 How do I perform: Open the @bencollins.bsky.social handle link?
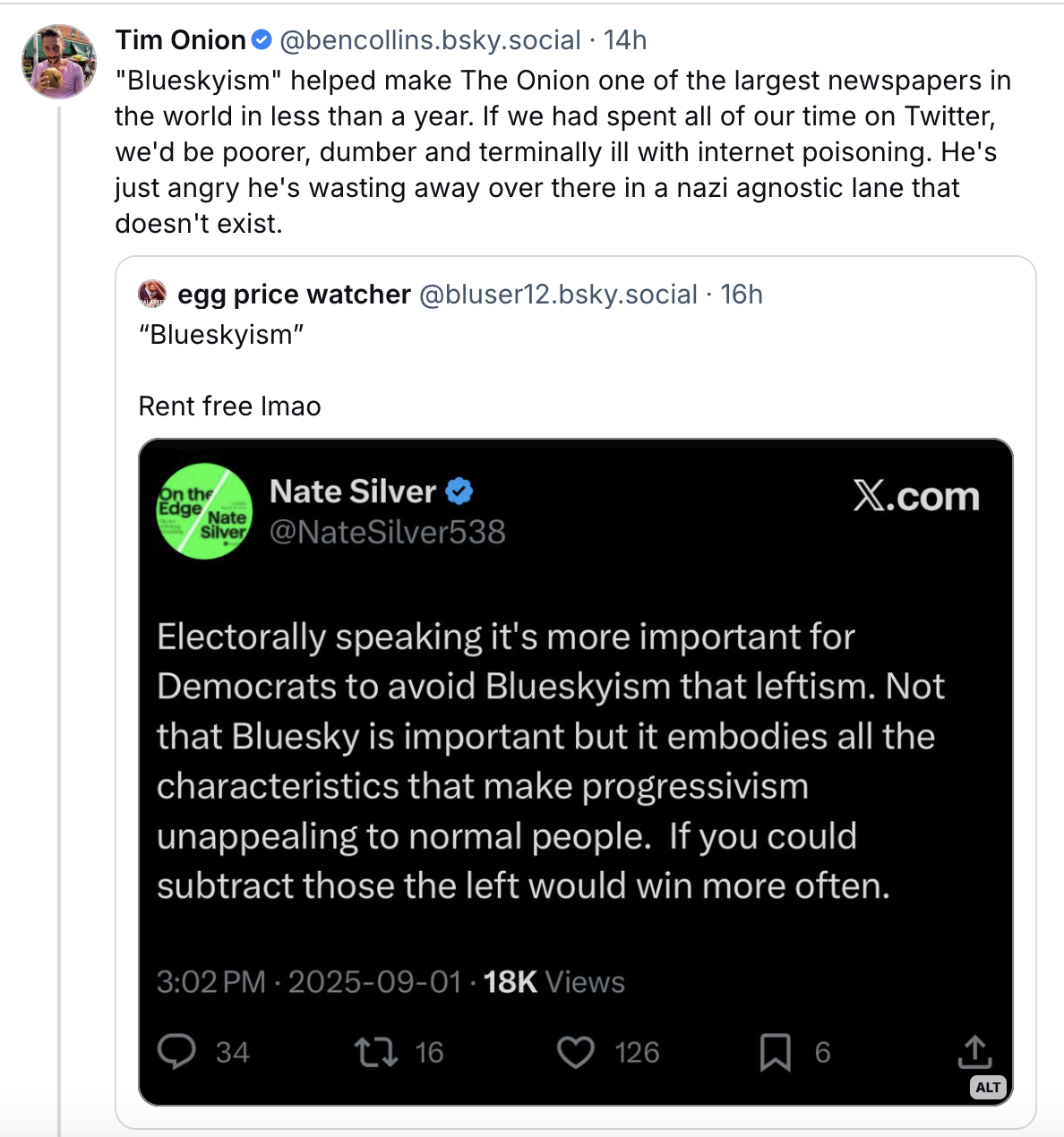431,40
